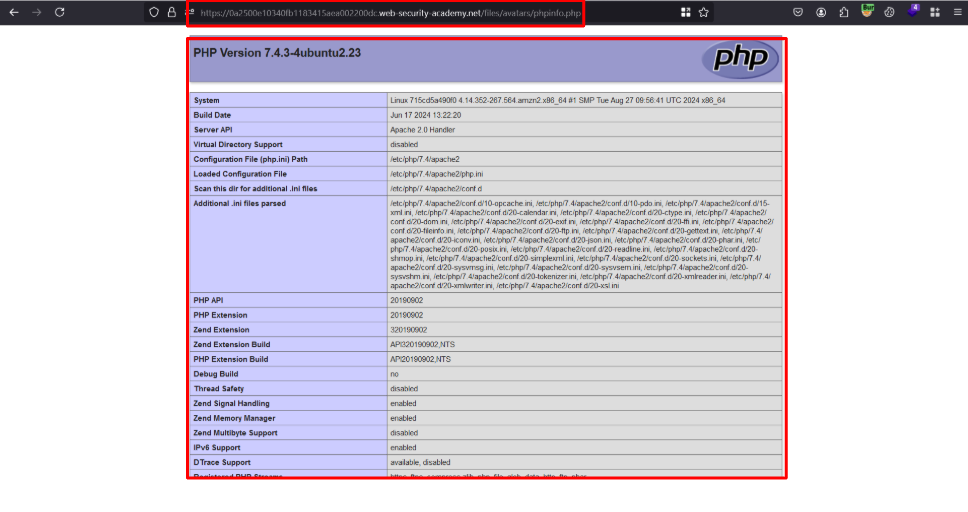Click the grid-plus extension icon

tap(935, 12)
